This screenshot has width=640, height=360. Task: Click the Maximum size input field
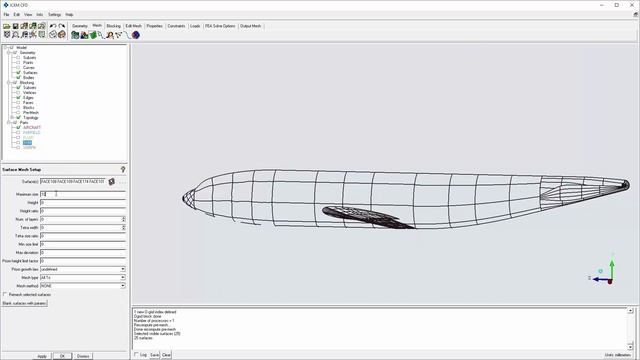coord(83,194)
